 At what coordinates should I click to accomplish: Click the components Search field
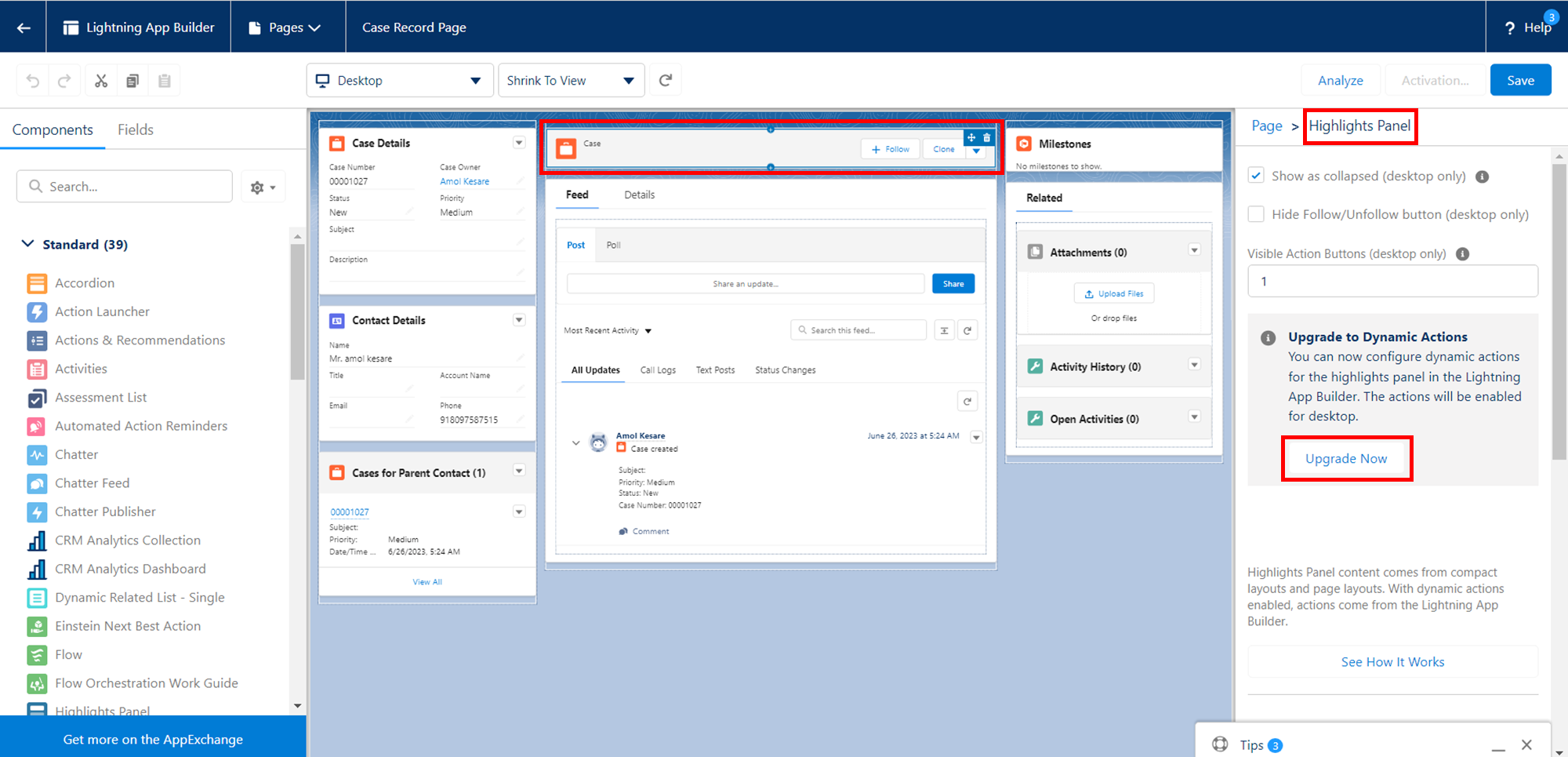tap(125, 187)
